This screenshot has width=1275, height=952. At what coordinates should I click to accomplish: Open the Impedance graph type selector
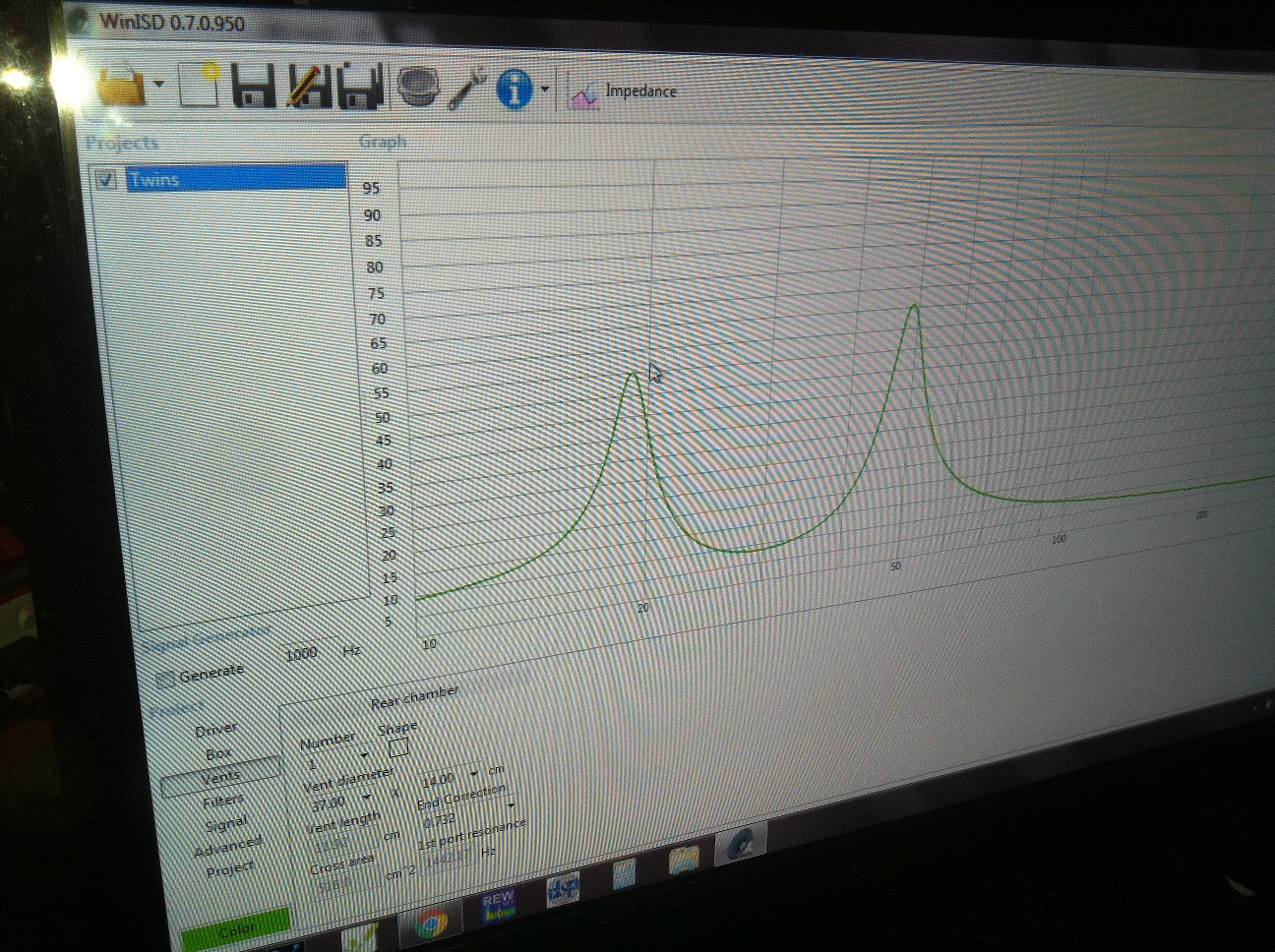[625, 92]
